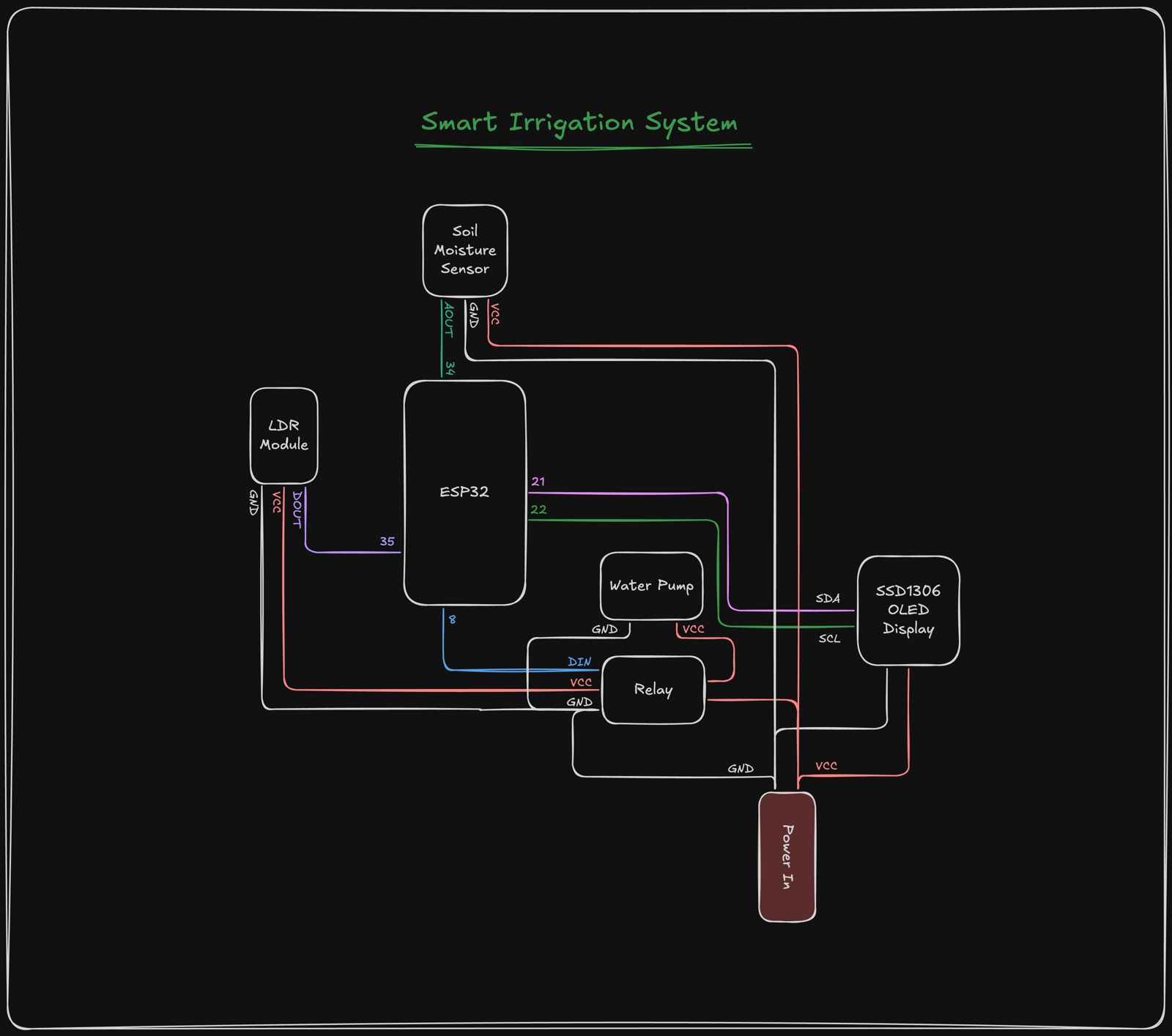The width and height of the screenshot is (1172, 1036).
Task: Click the VCC label under Water Pump
Action: coord(693,629)
